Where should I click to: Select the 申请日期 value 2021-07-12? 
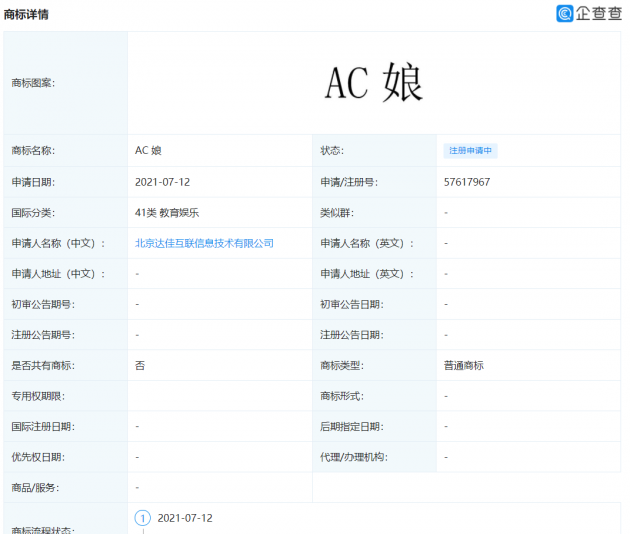tap(162, 182)
